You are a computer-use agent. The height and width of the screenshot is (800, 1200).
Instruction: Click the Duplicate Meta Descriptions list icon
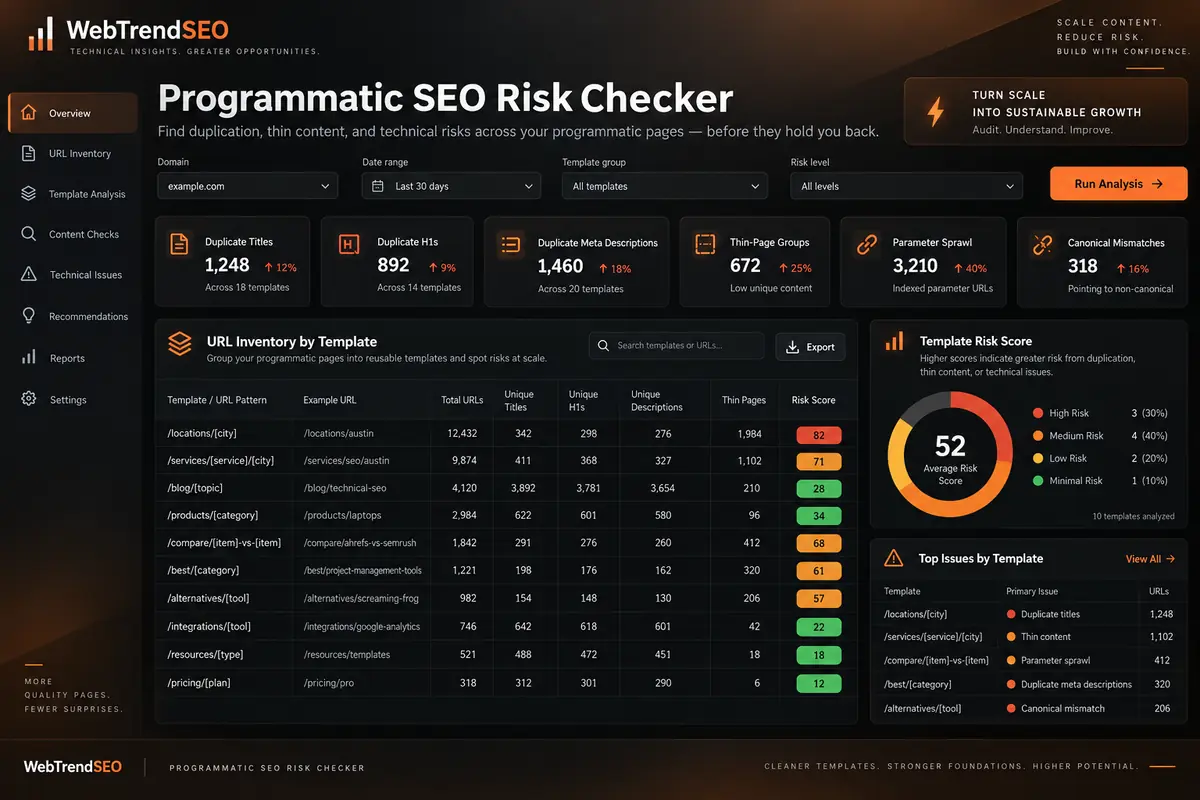point(511,243)
